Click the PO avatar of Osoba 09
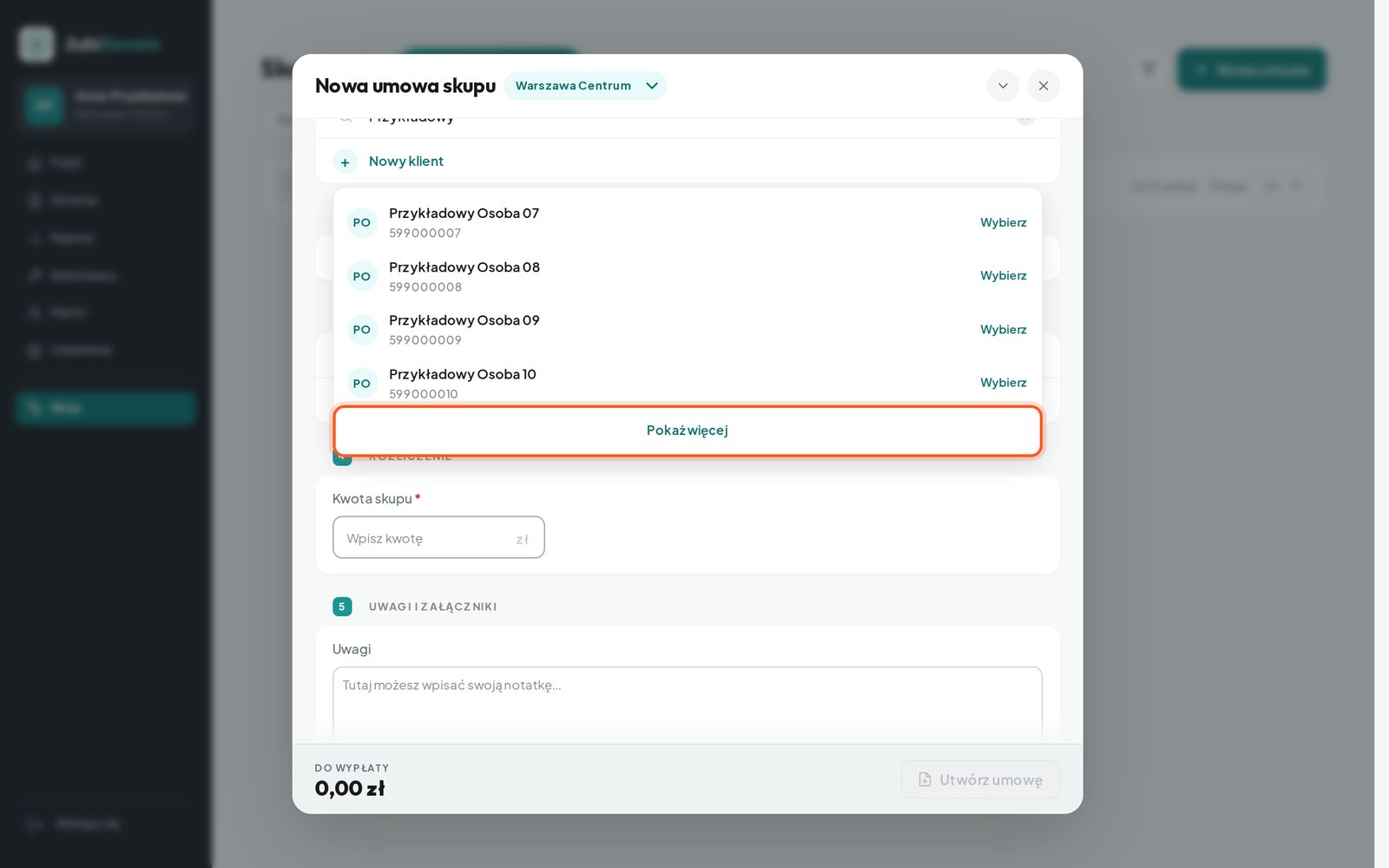This screenshot has height=868, width=1389. [362, 330]
